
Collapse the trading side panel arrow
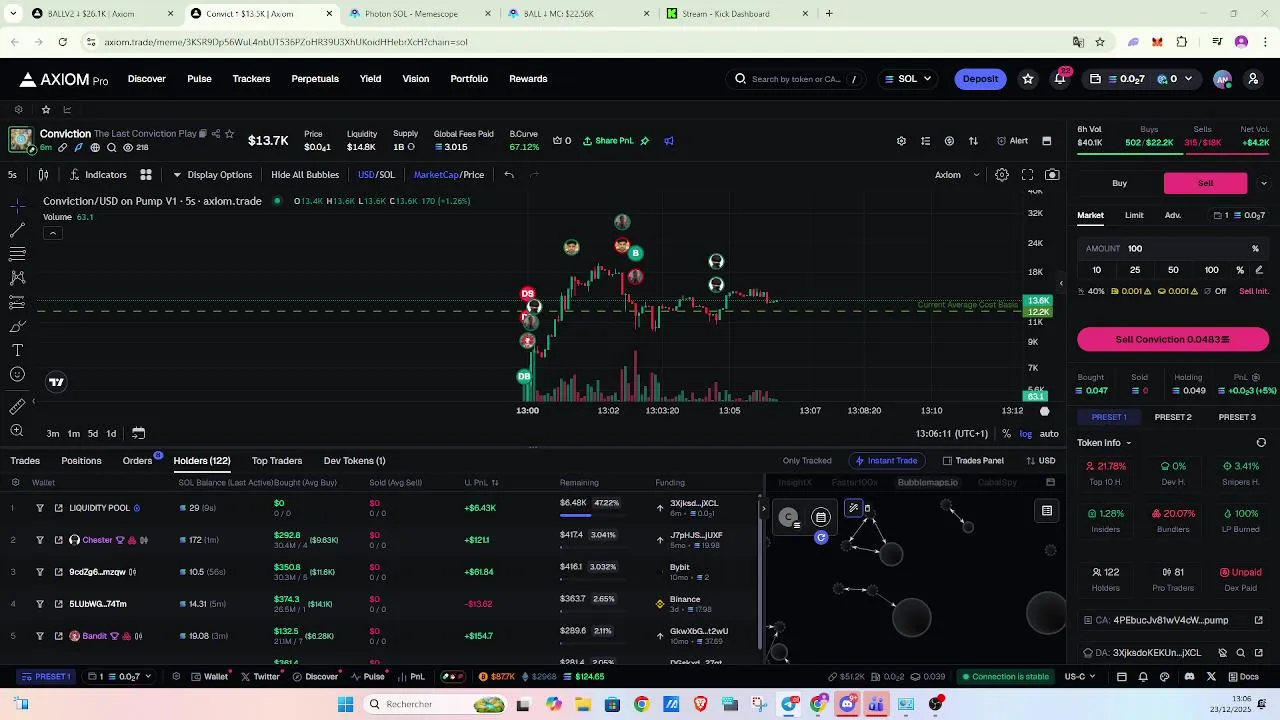coord(1061,284)
